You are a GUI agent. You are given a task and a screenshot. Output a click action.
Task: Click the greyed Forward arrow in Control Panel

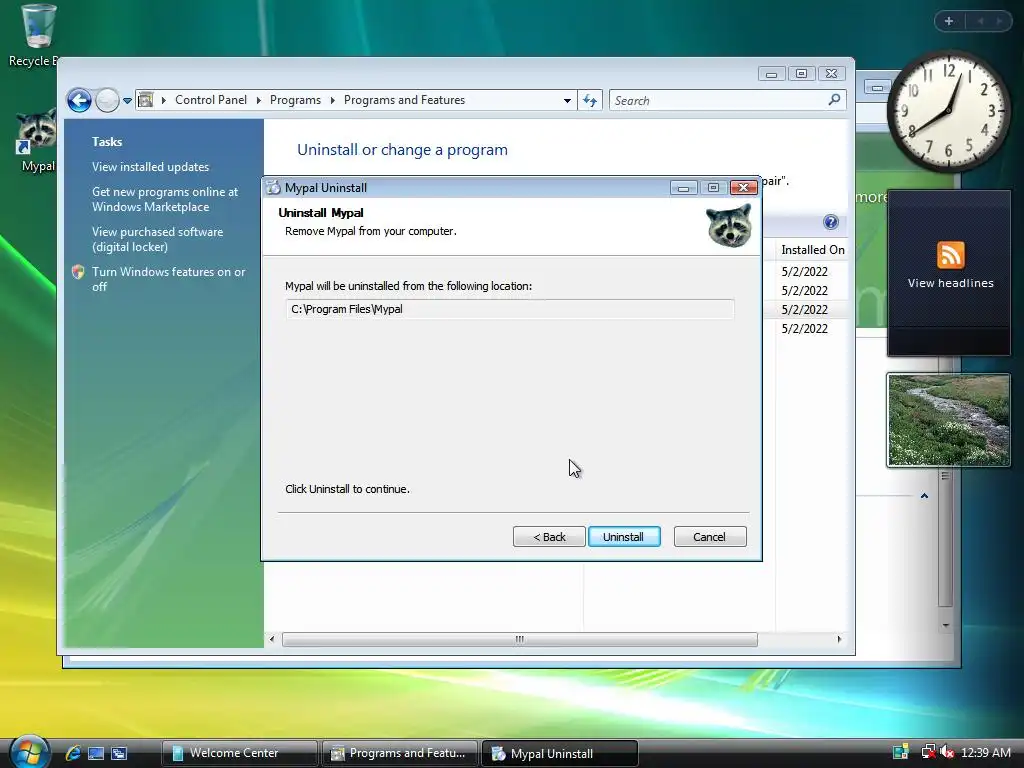[107, 101]
